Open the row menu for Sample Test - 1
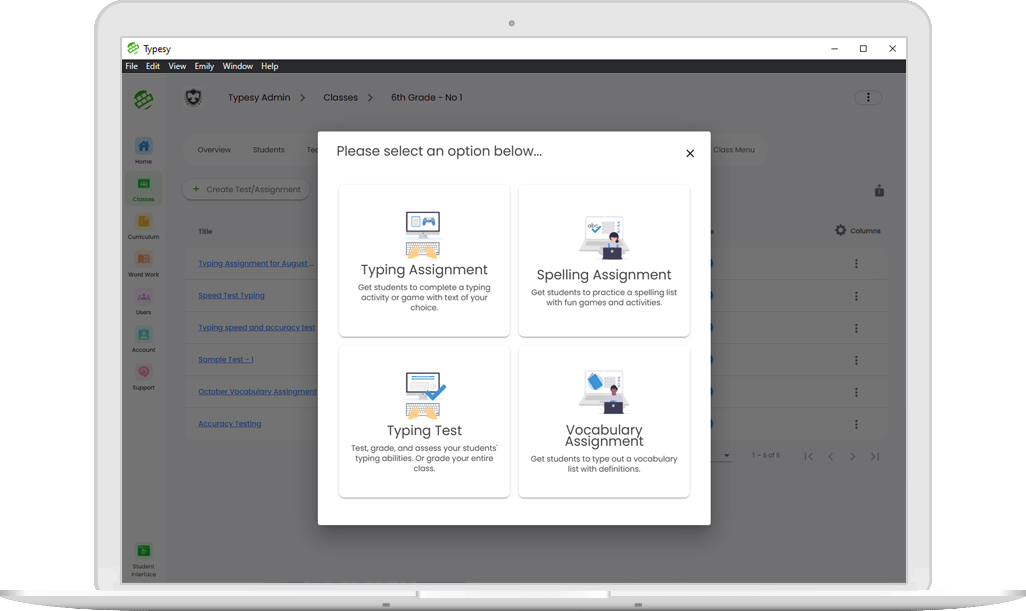 click(x=856, y=360)
